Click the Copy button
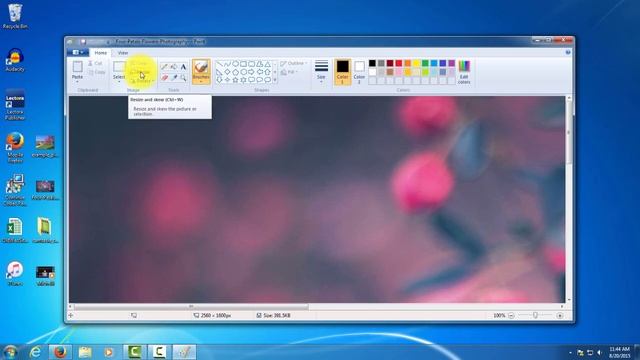The image size is (640, 360). 96,72
